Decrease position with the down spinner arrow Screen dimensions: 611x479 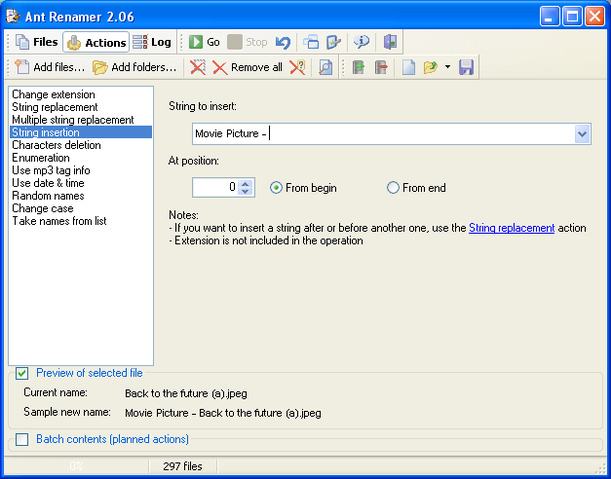[x=245, y=192]
